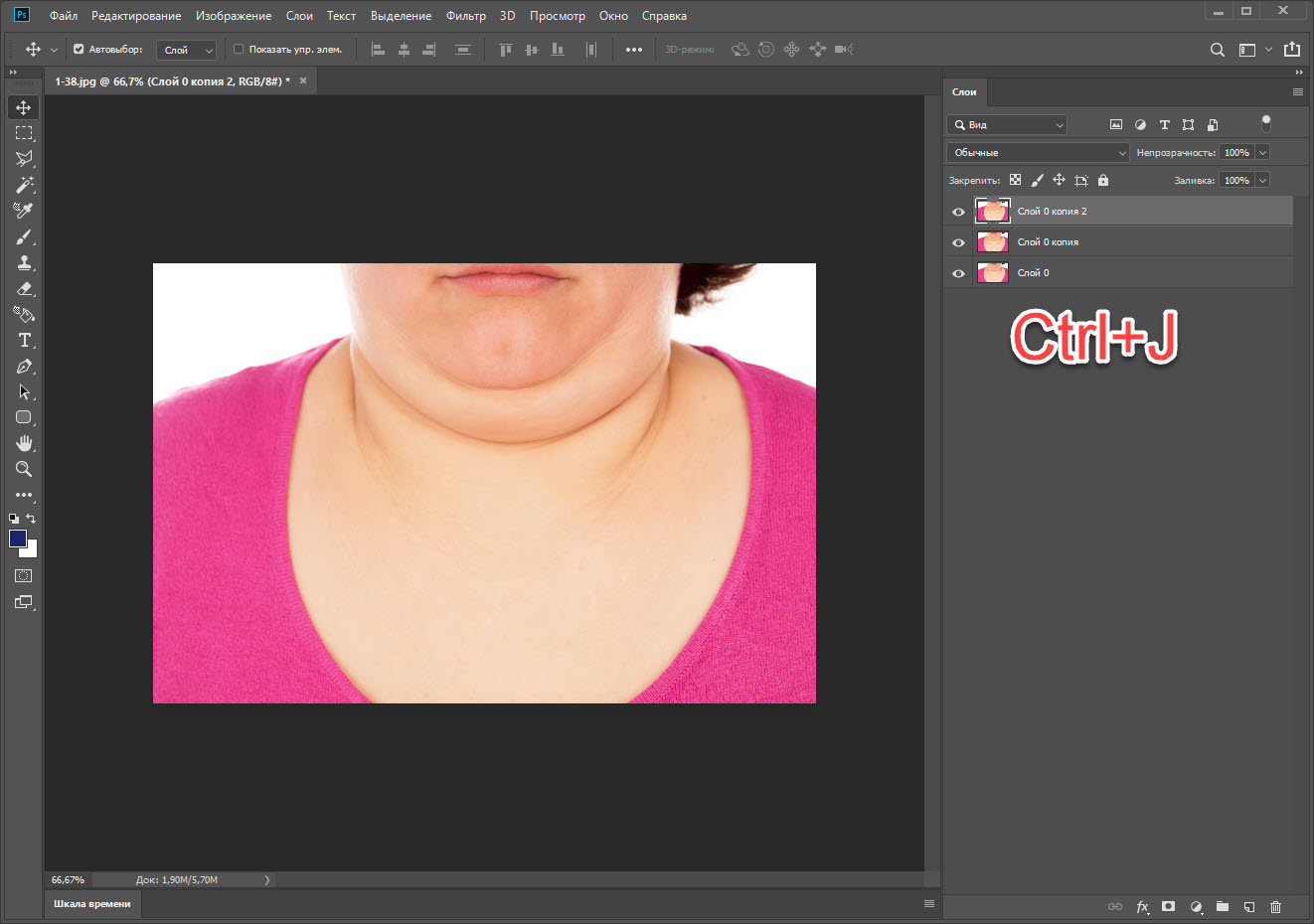Image resolution: width=1314 pixels, height=924 pixels.
Task: Toggle Quick Mask mode
Action: [24, 576]
